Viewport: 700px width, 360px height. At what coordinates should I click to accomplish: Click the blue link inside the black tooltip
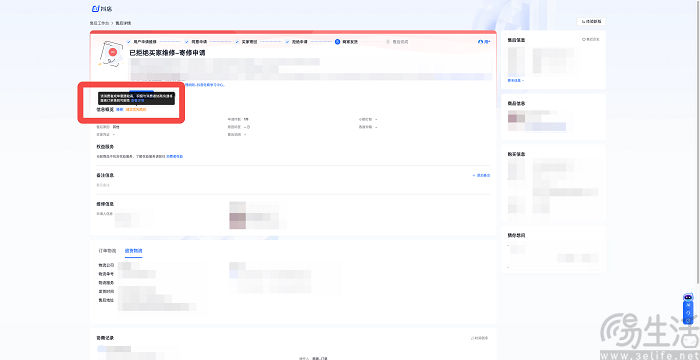point(138,101)
